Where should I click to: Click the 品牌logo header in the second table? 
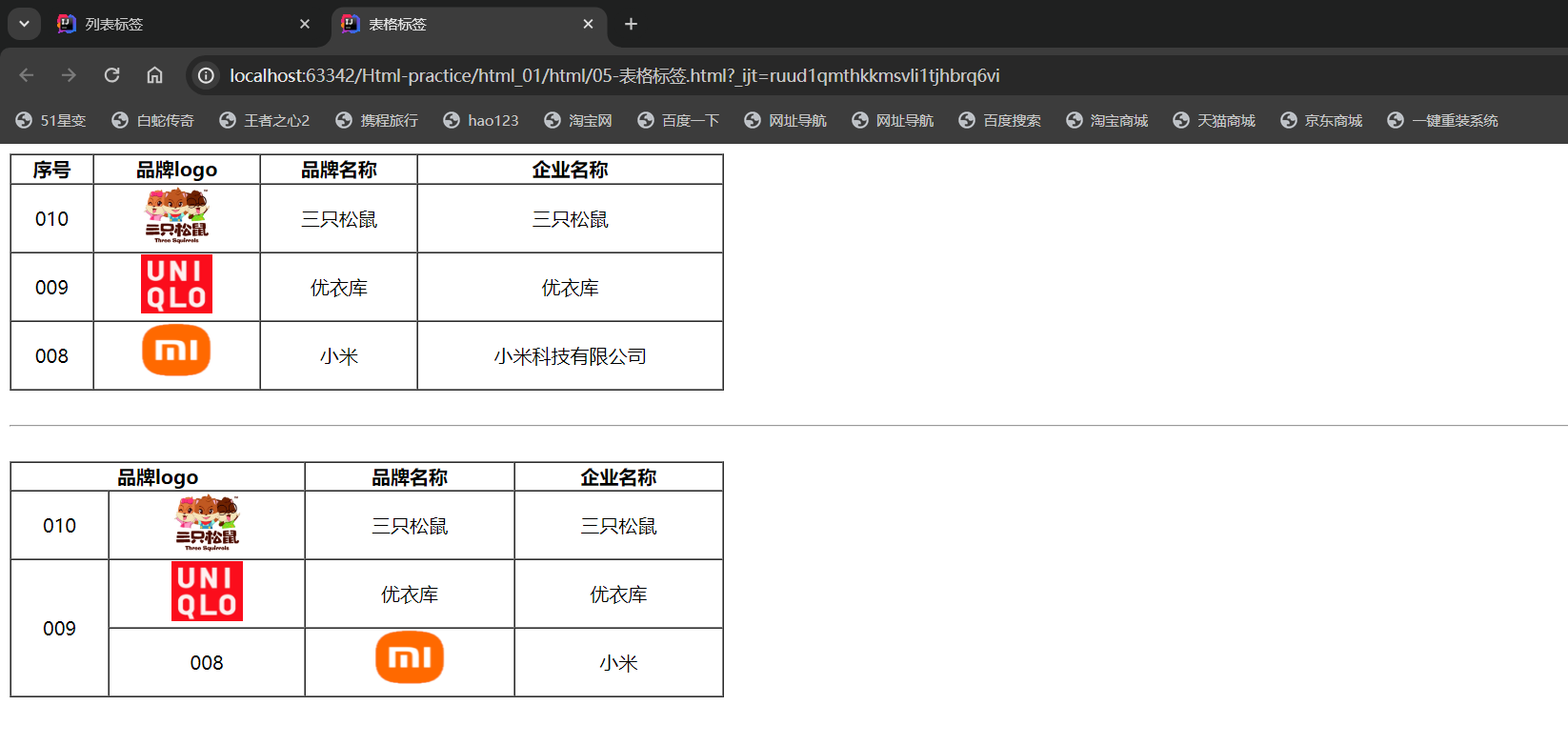pyautogui.click(x=157, y=477)
